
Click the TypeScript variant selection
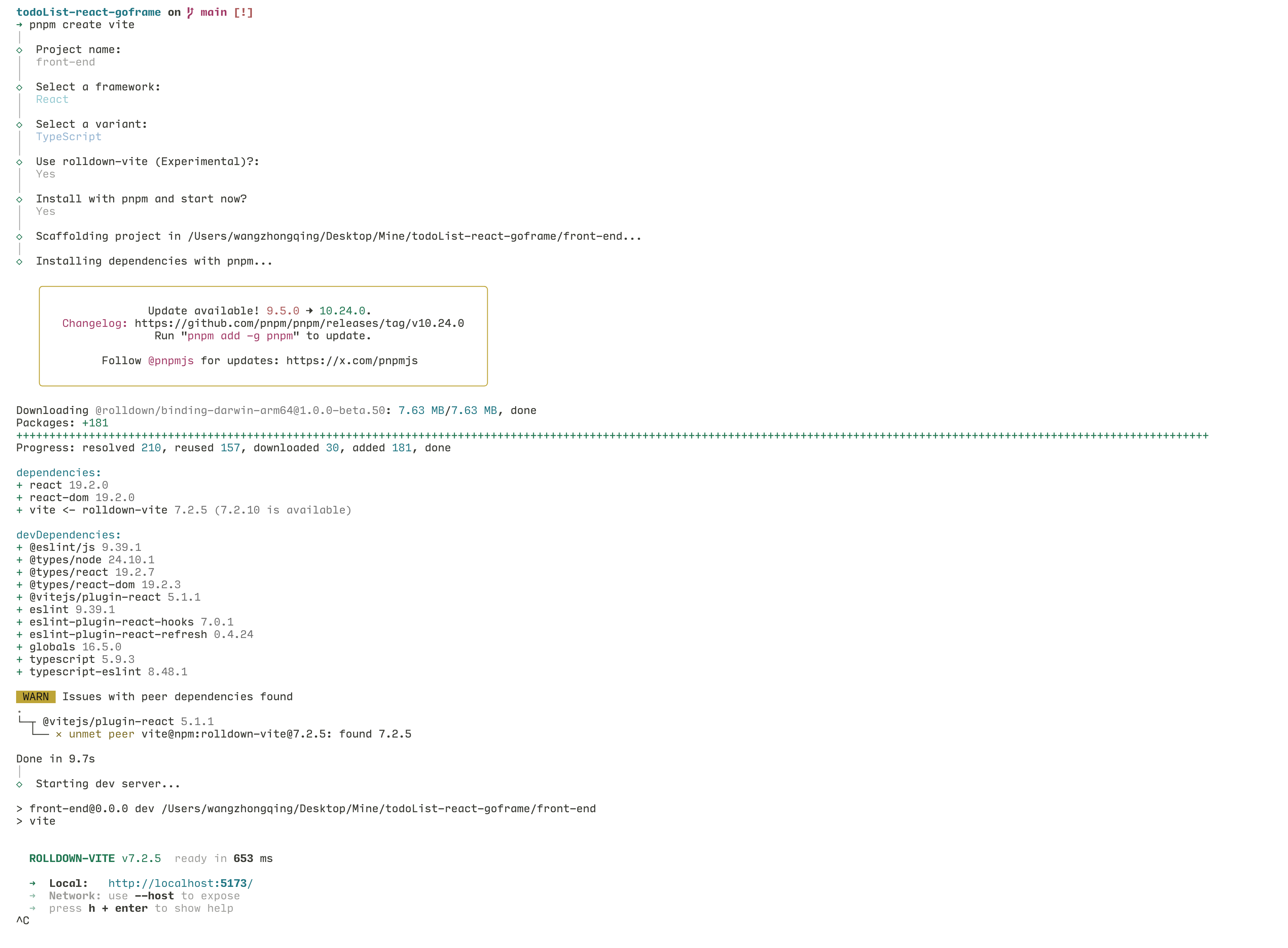69,137
